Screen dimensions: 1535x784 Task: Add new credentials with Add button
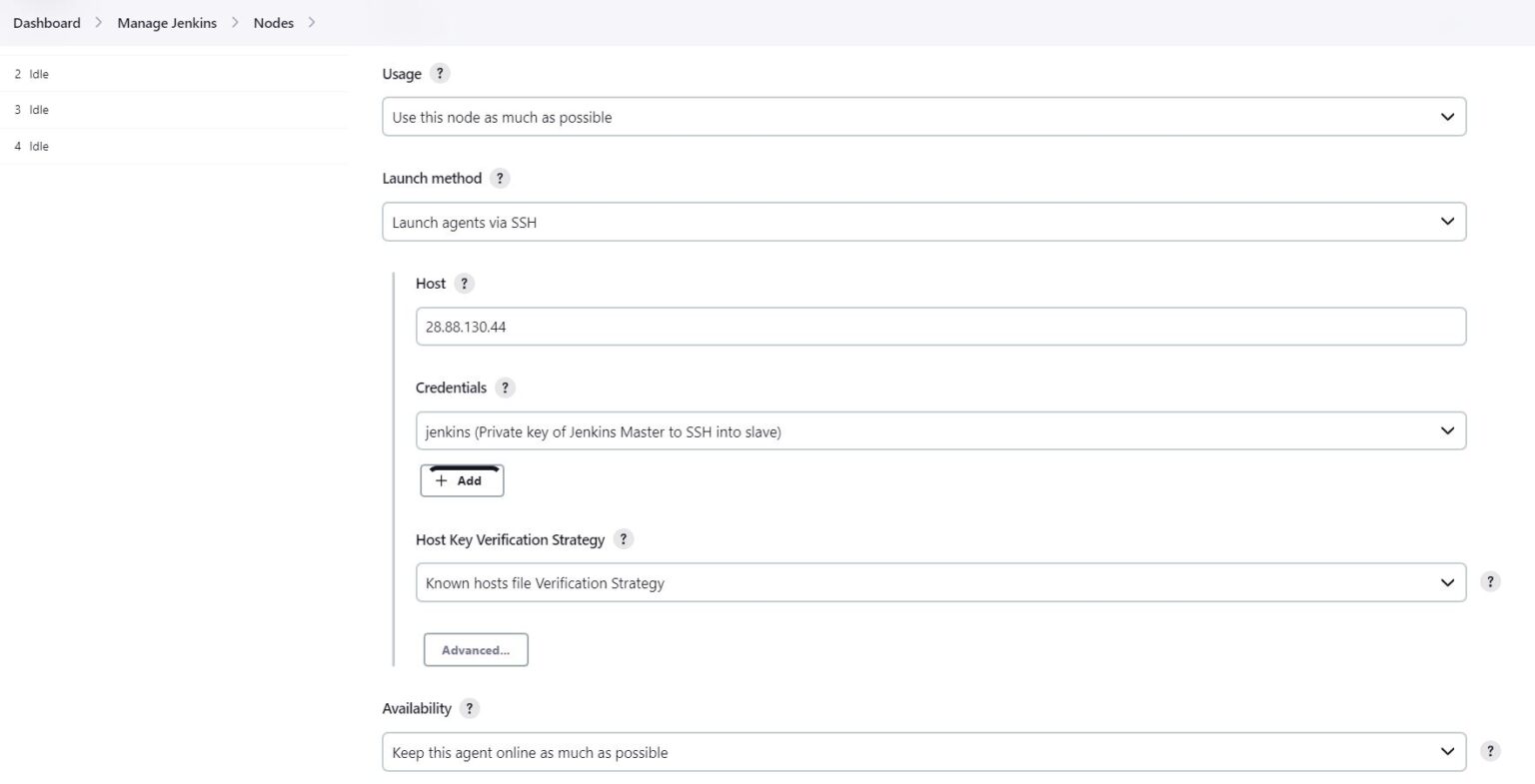[x=462, y=480]
